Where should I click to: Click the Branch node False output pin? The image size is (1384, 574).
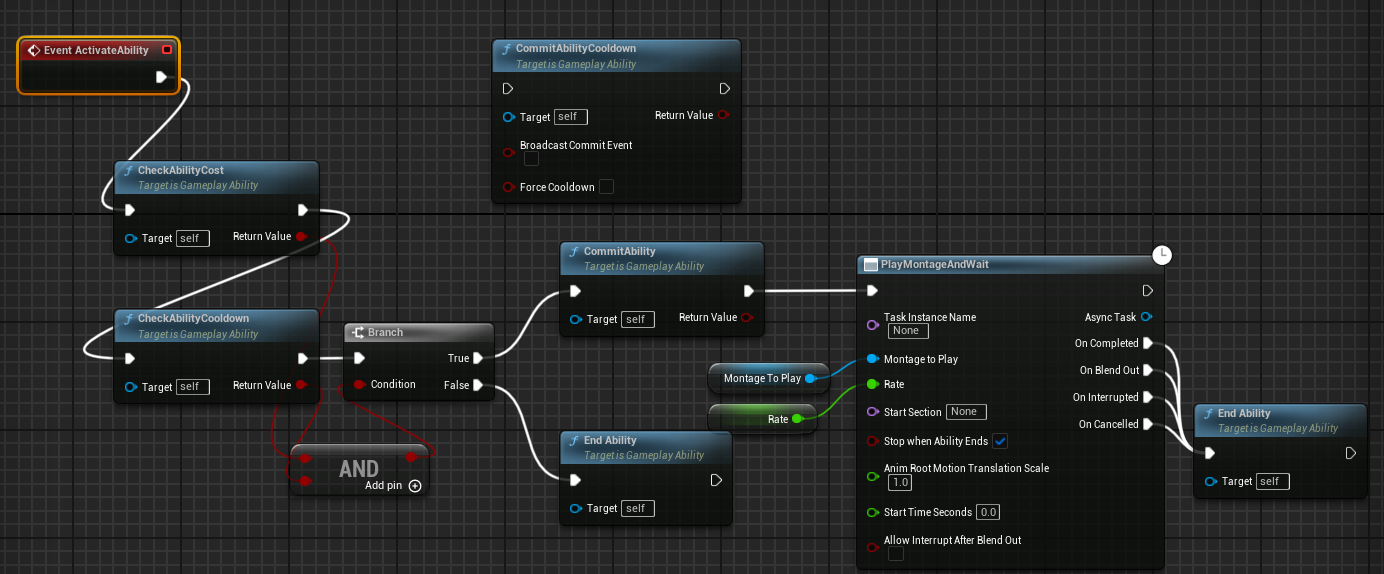point(478,385)
